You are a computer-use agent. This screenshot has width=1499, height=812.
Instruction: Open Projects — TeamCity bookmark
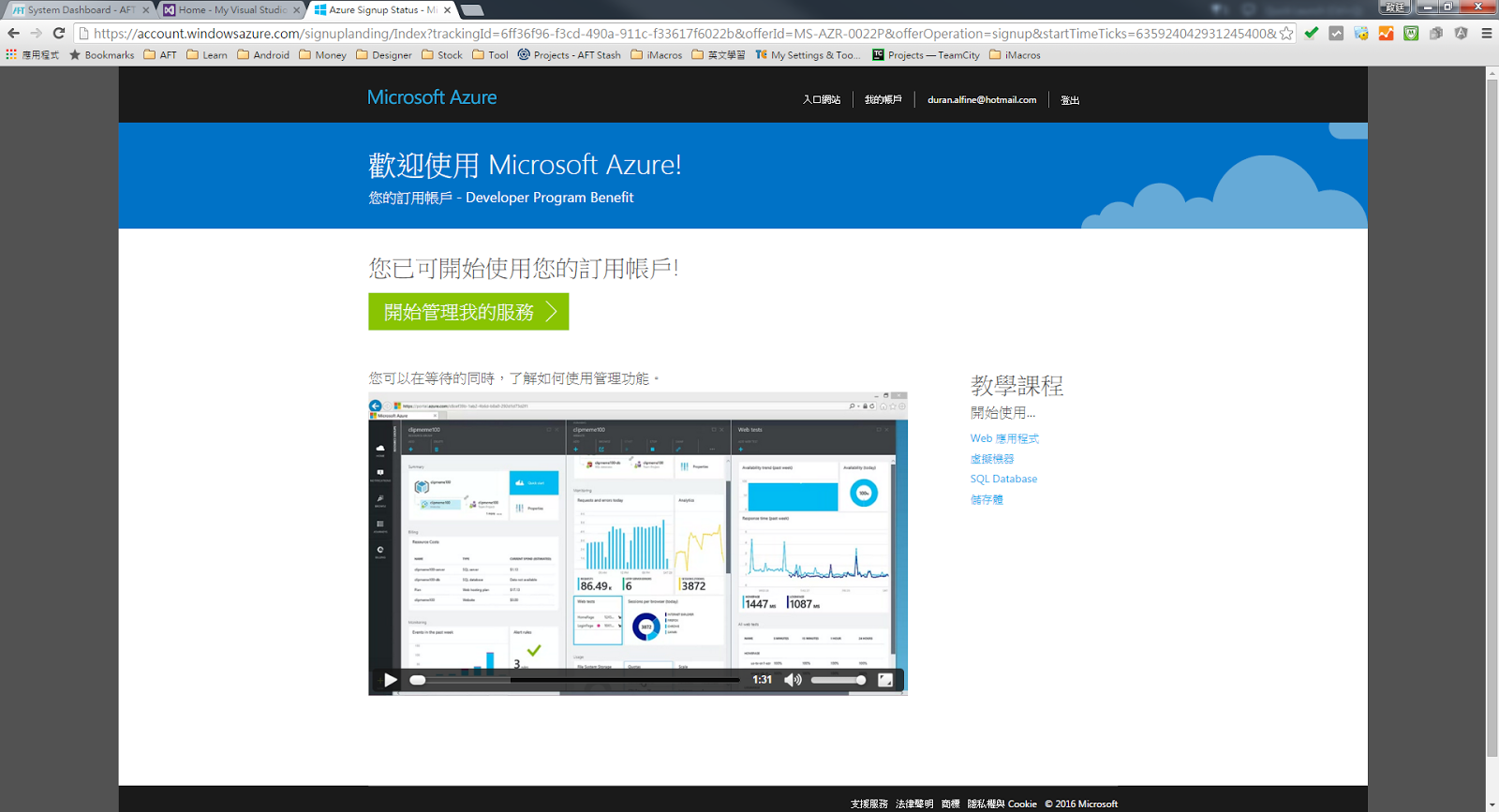926,54
